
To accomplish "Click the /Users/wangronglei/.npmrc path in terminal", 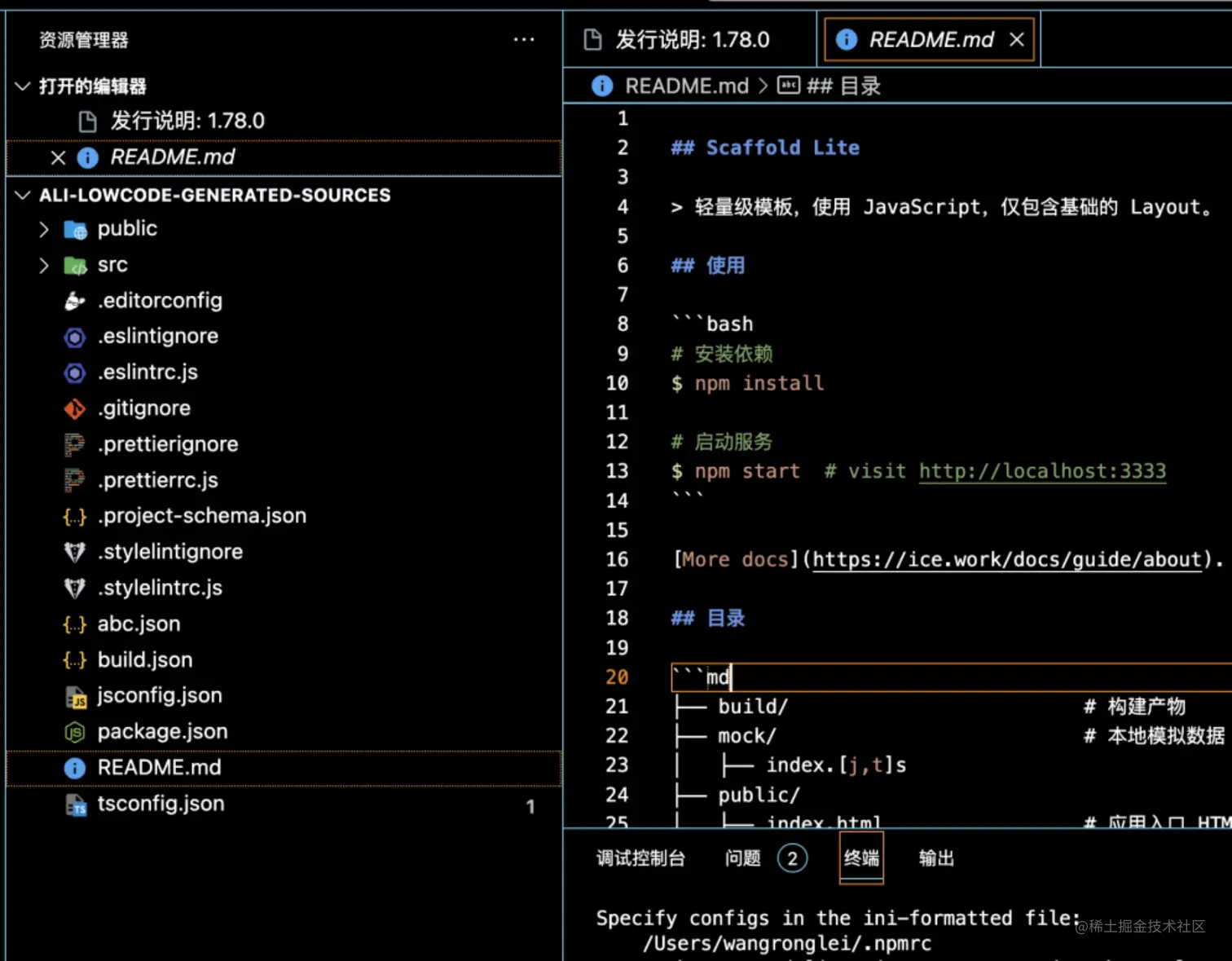I will tap(787, 944).
